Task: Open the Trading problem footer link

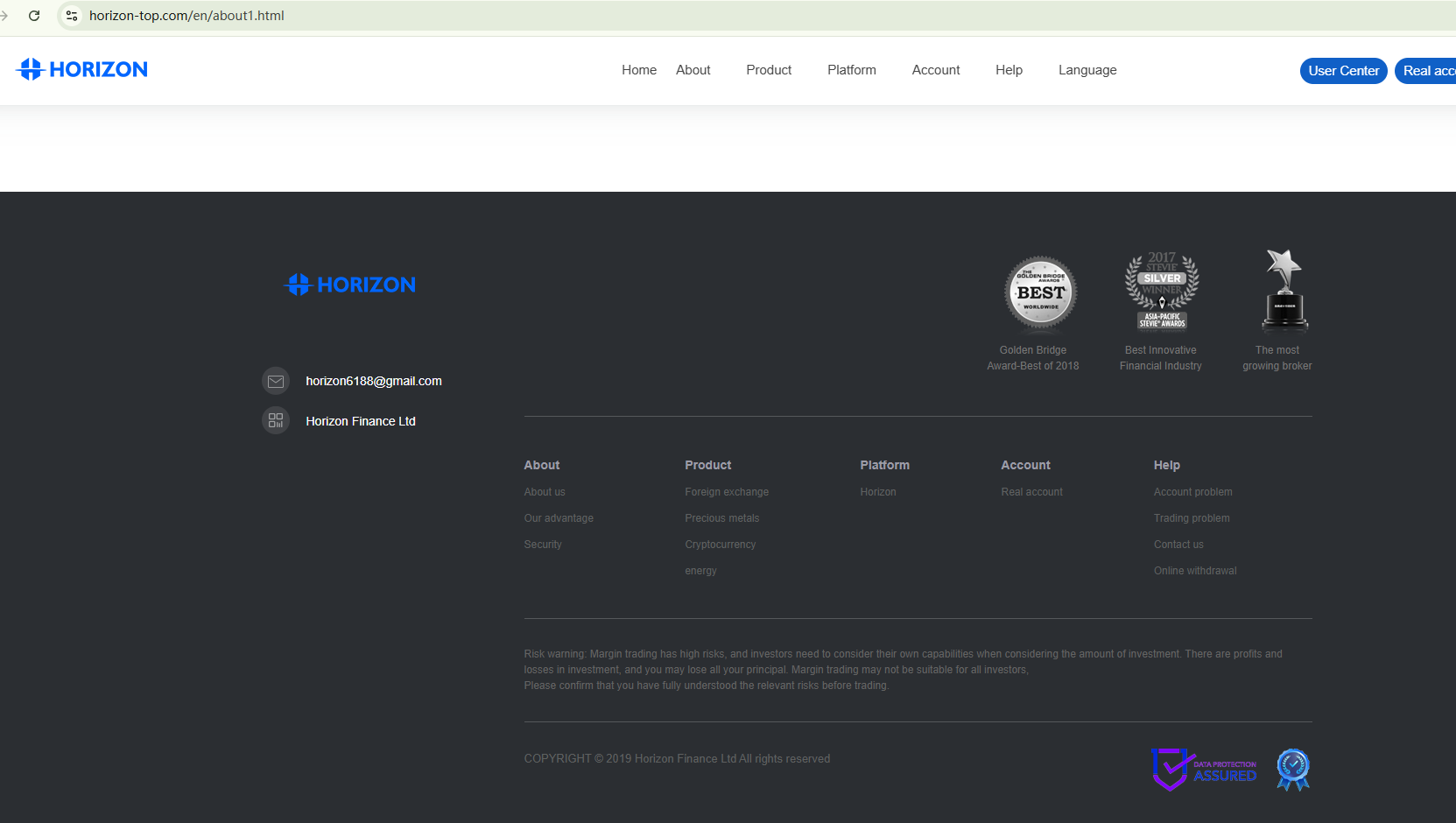Action: 1192,518
